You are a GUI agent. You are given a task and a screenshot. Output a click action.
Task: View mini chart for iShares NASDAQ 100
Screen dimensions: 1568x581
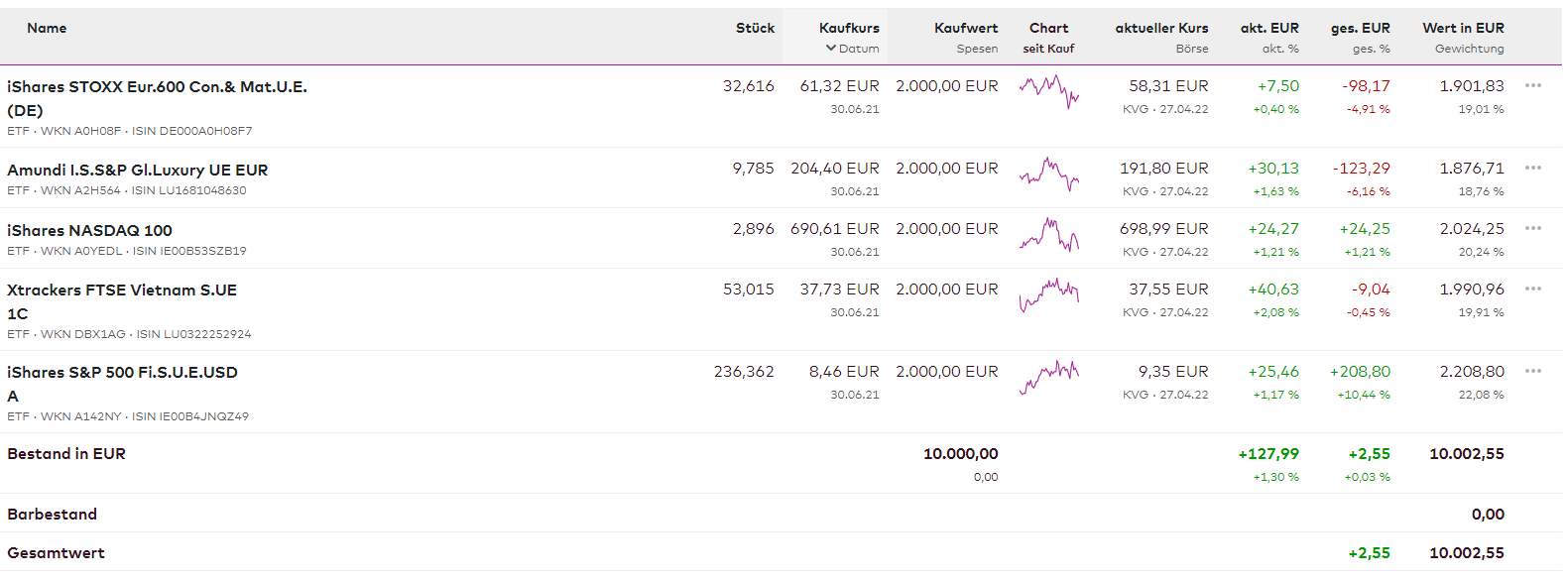pos(1048,234)
